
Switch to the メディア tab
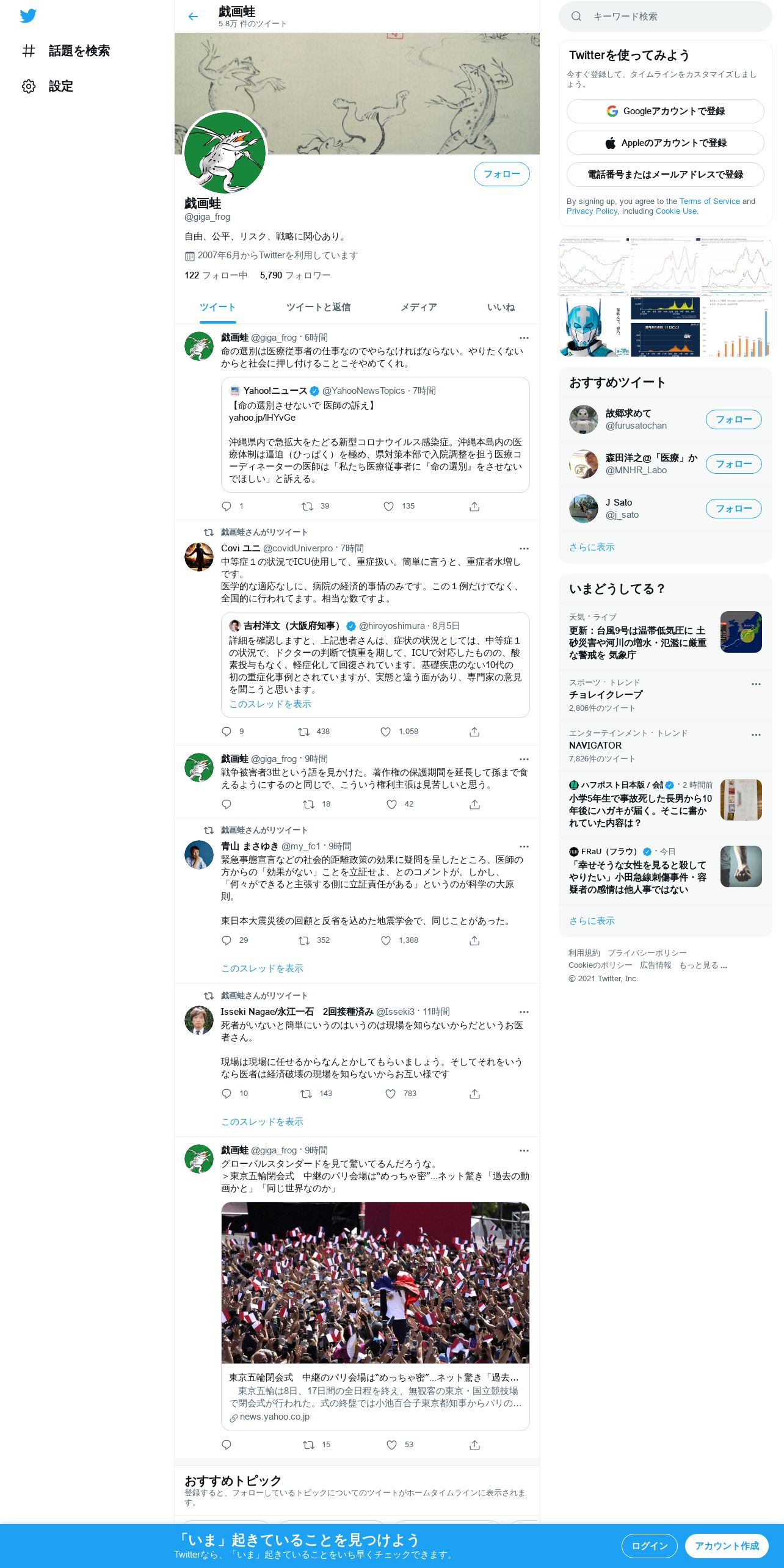click(419, 307)
